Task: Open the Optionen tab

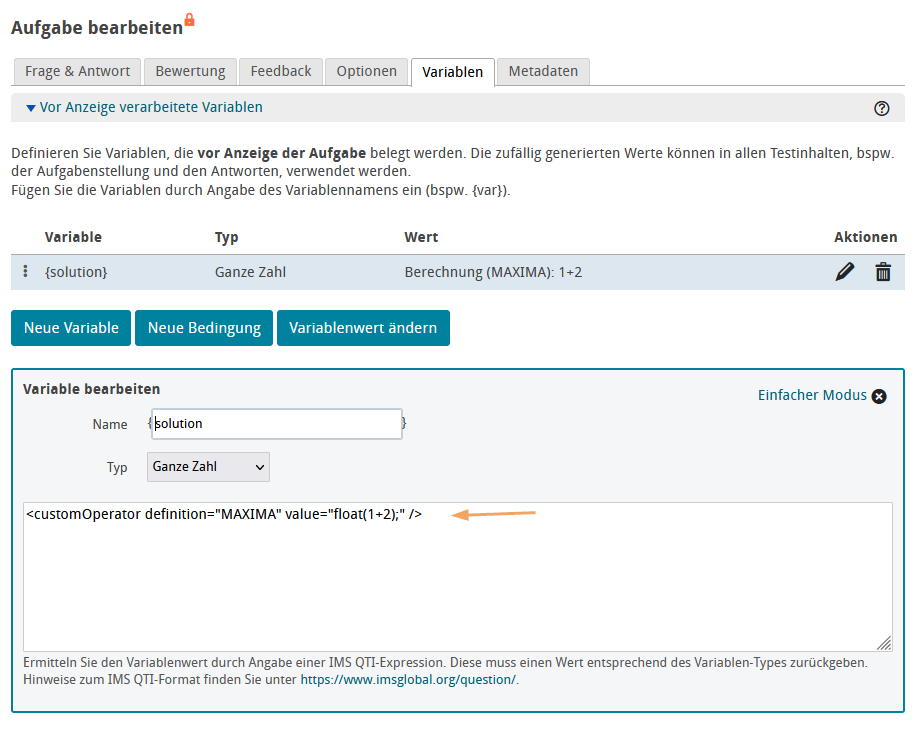Action: pyautogui.click(x=366, y=71)
